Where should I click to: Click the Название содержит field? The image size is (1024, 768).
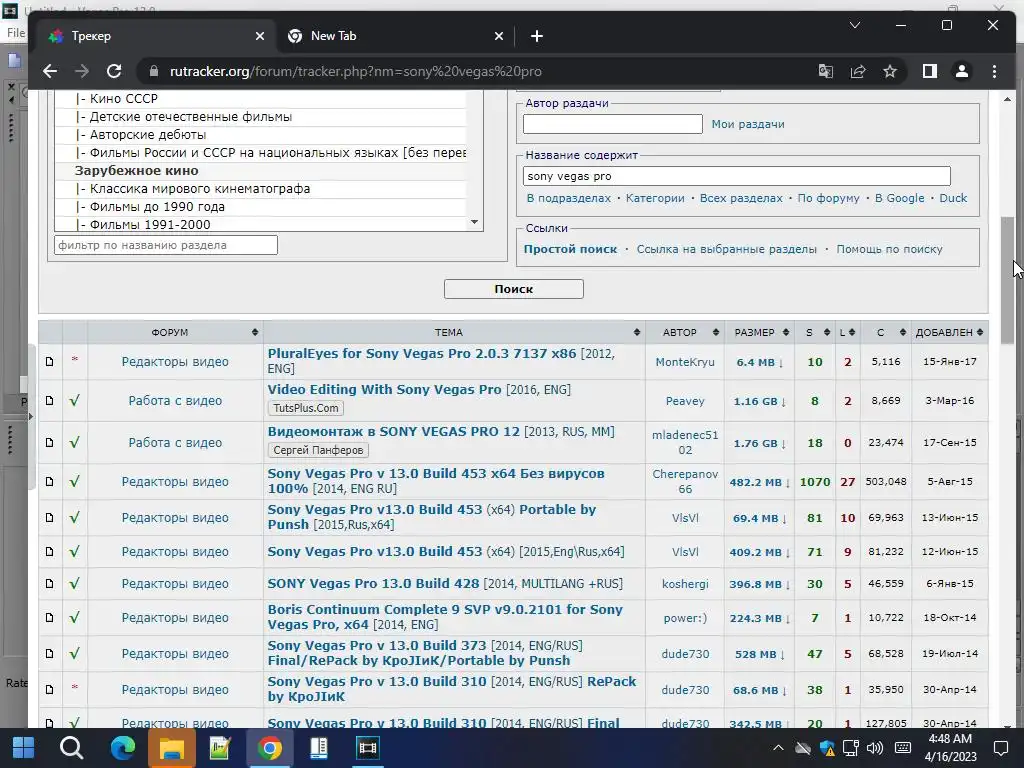pyautogui.click(x=737, y=176)
